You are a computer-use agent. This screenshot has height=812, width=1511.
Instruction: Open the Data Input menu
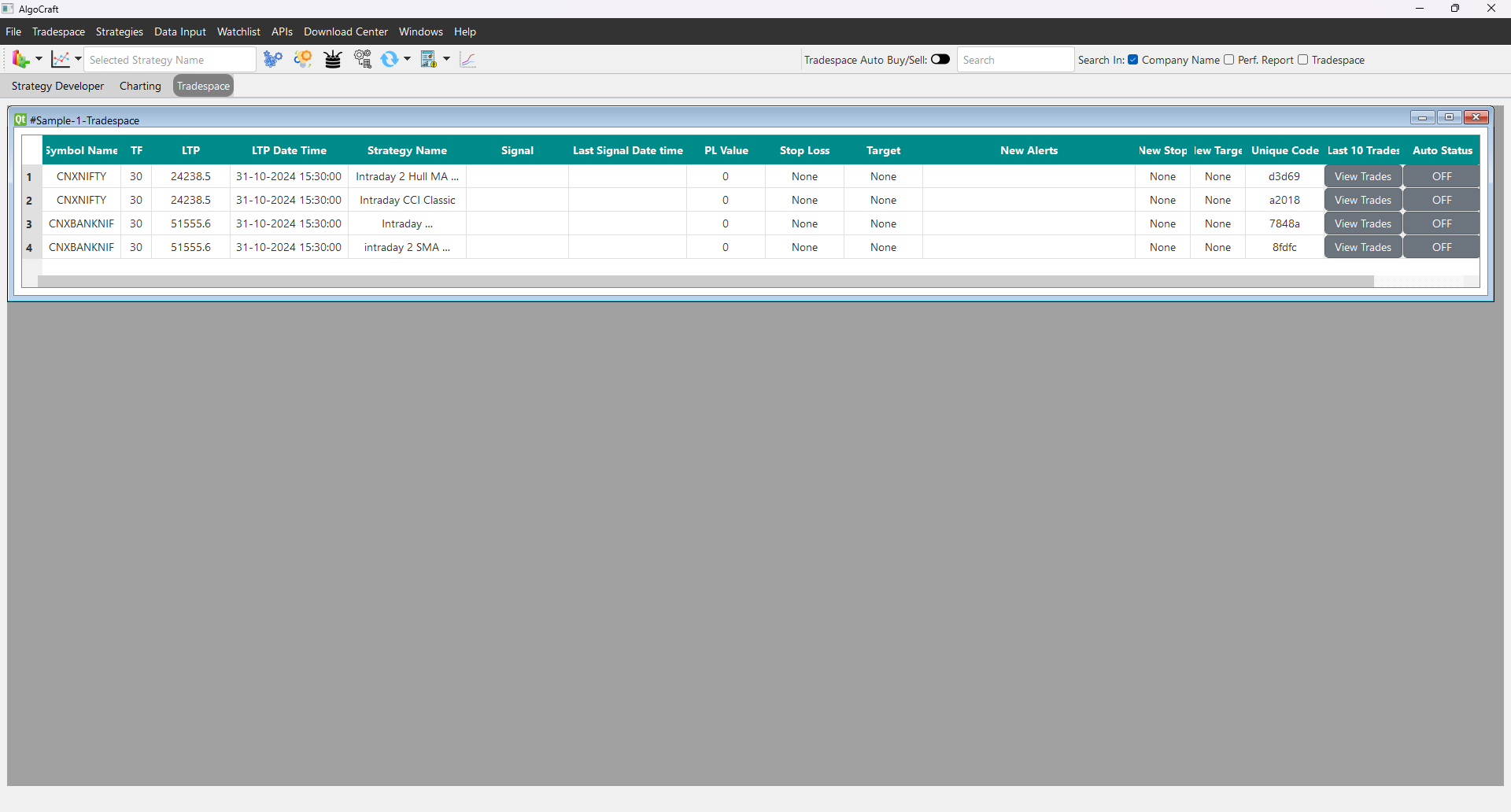[180, 31]
